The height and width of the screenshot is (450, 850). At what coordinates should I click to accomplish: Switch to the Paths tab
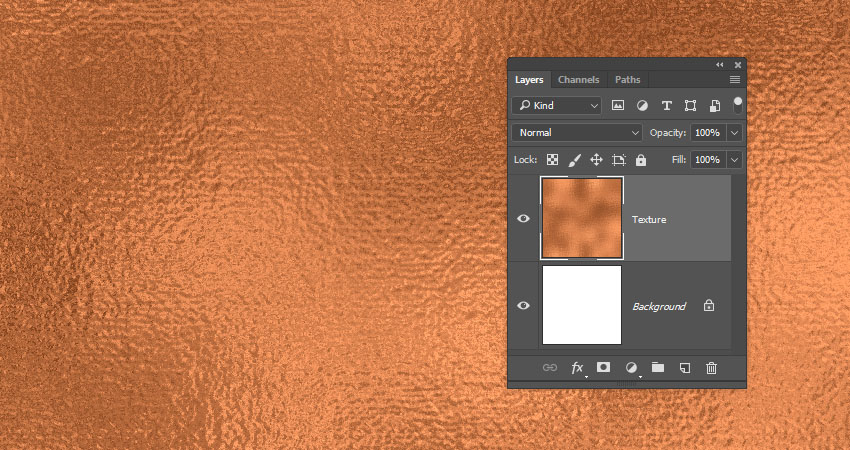pyautogui.click(x=628, y=80)
